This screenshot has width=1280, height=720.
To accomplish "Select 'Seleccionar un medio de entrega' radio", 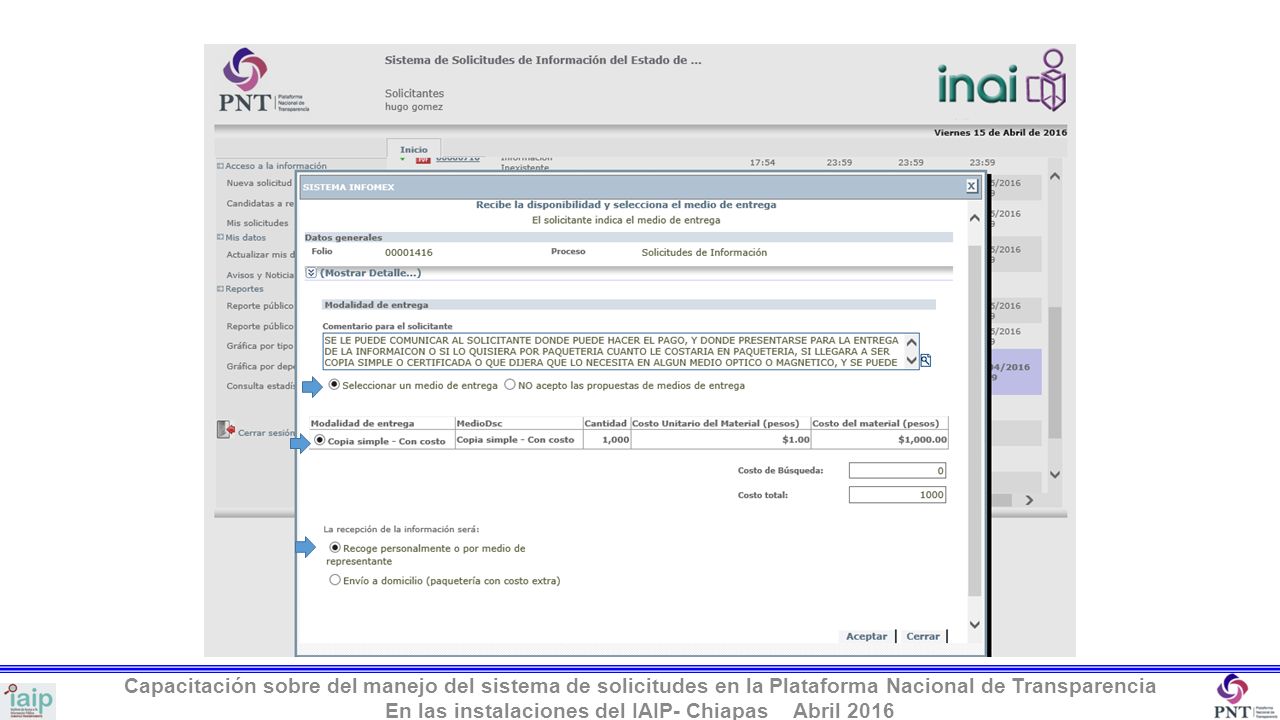I will tap(334, 385).
